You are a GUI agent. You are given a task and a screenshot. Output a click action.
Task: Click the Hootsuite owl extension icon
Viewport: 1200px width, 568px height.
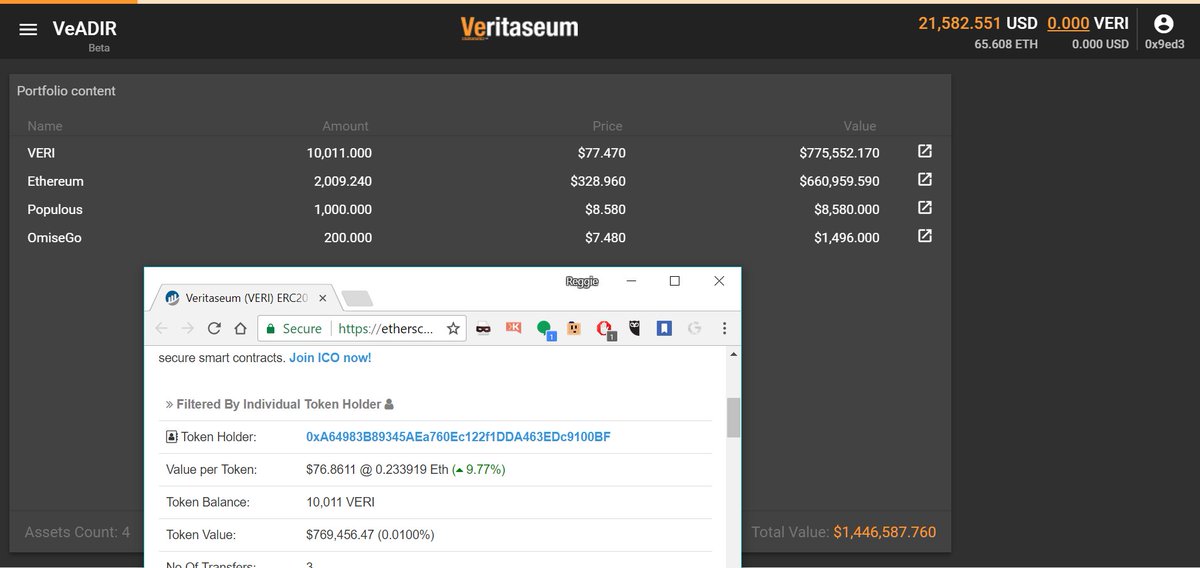(634, 328)
